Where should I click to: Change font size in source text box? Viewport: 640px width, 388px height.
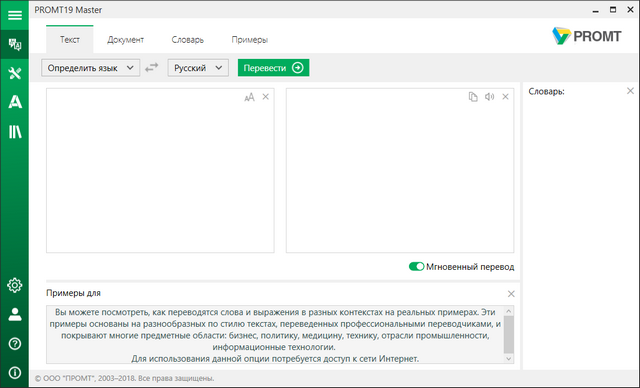point(249,97)
